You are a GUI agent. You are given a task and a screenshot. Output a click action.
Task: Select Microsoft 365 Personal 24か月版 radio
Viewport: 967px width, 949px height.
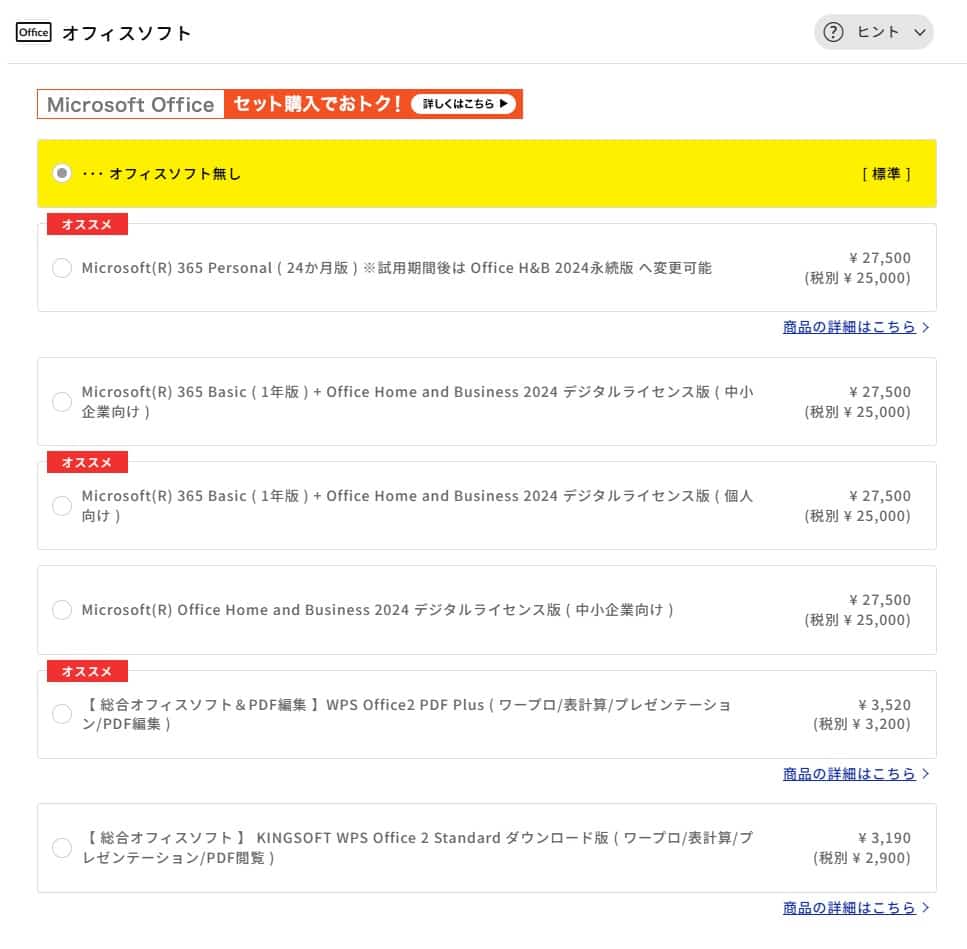point(62,268)
